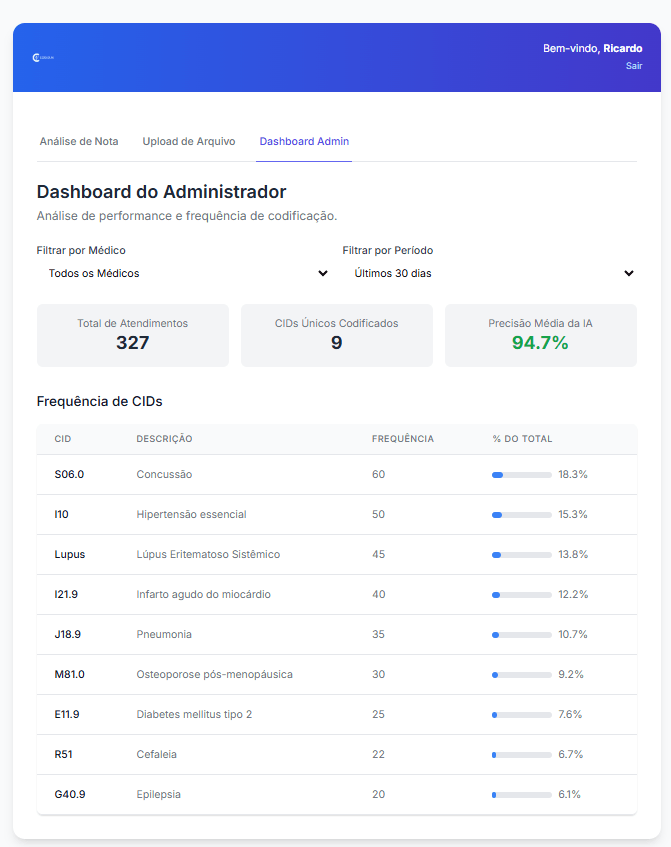Click the Total de Atendimentos card
Viewport: 671px width, 847px height.
point(133,335)
